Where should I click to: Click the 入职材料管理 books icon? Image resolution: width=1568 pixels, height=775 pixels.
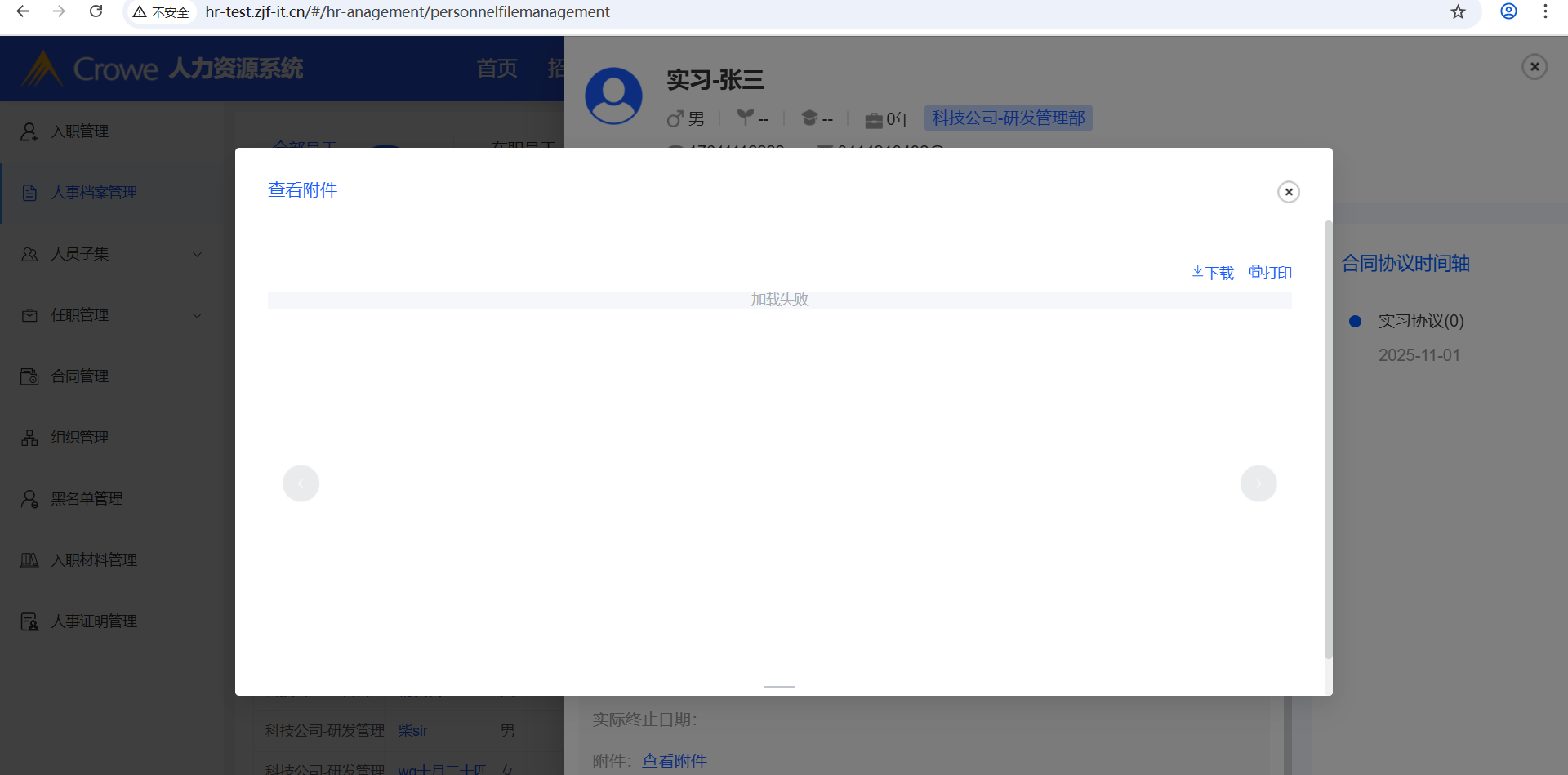[29, 560]
